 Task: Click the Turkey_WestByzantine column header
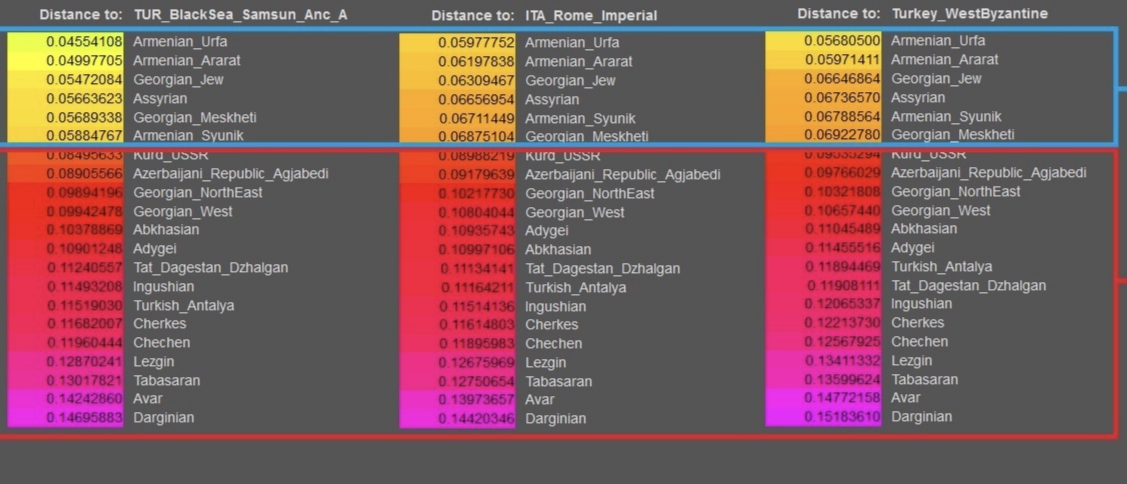click(970, 14)
